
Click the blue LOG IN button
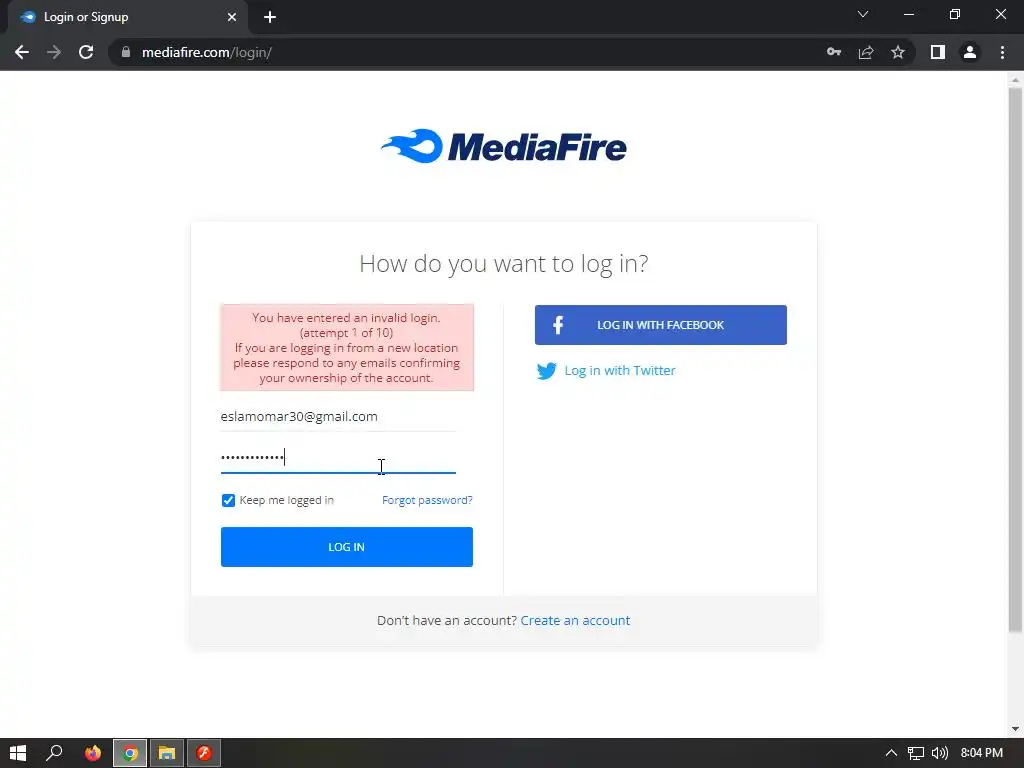(347, 547)
